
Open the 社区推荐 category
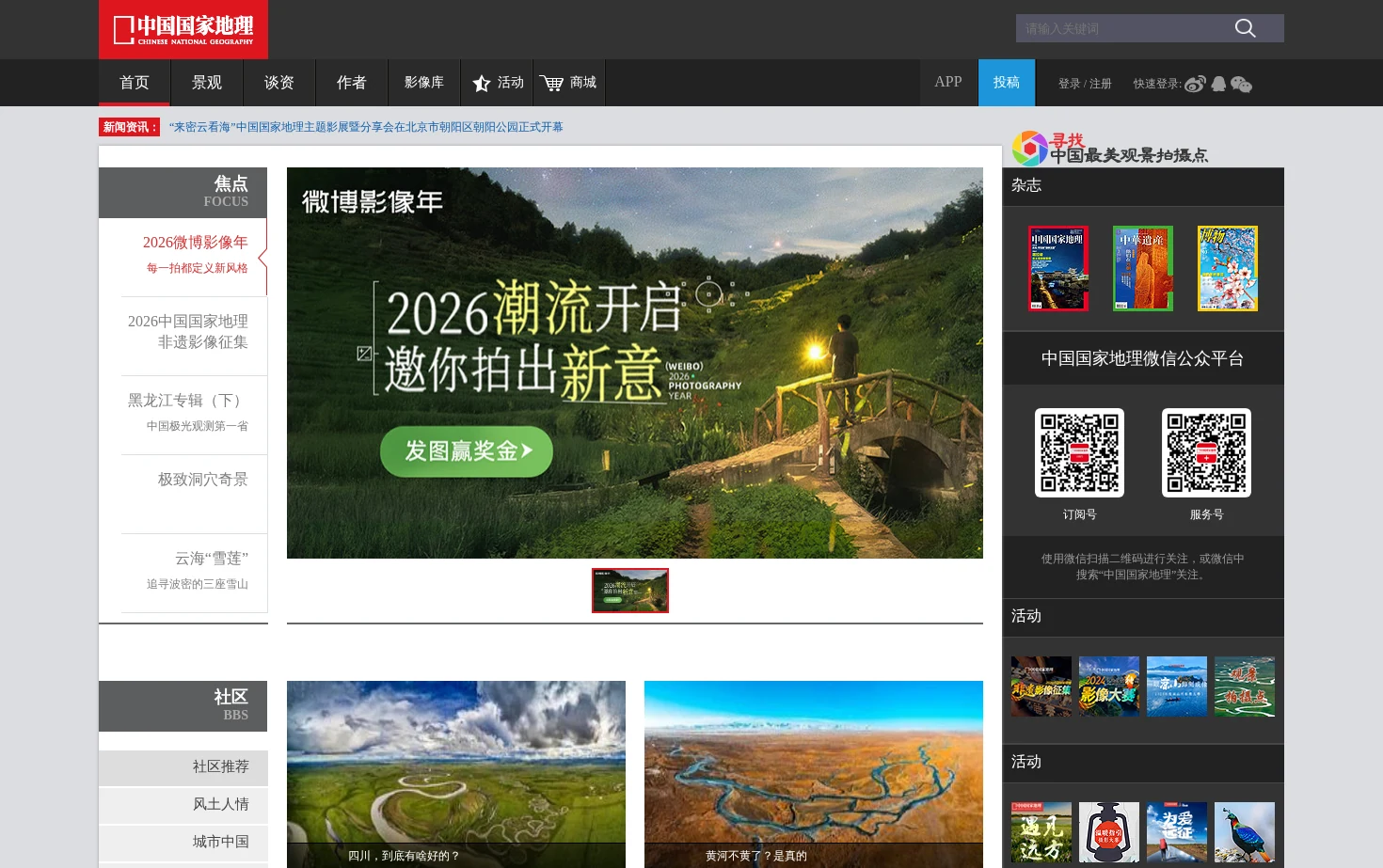point(183,767)
